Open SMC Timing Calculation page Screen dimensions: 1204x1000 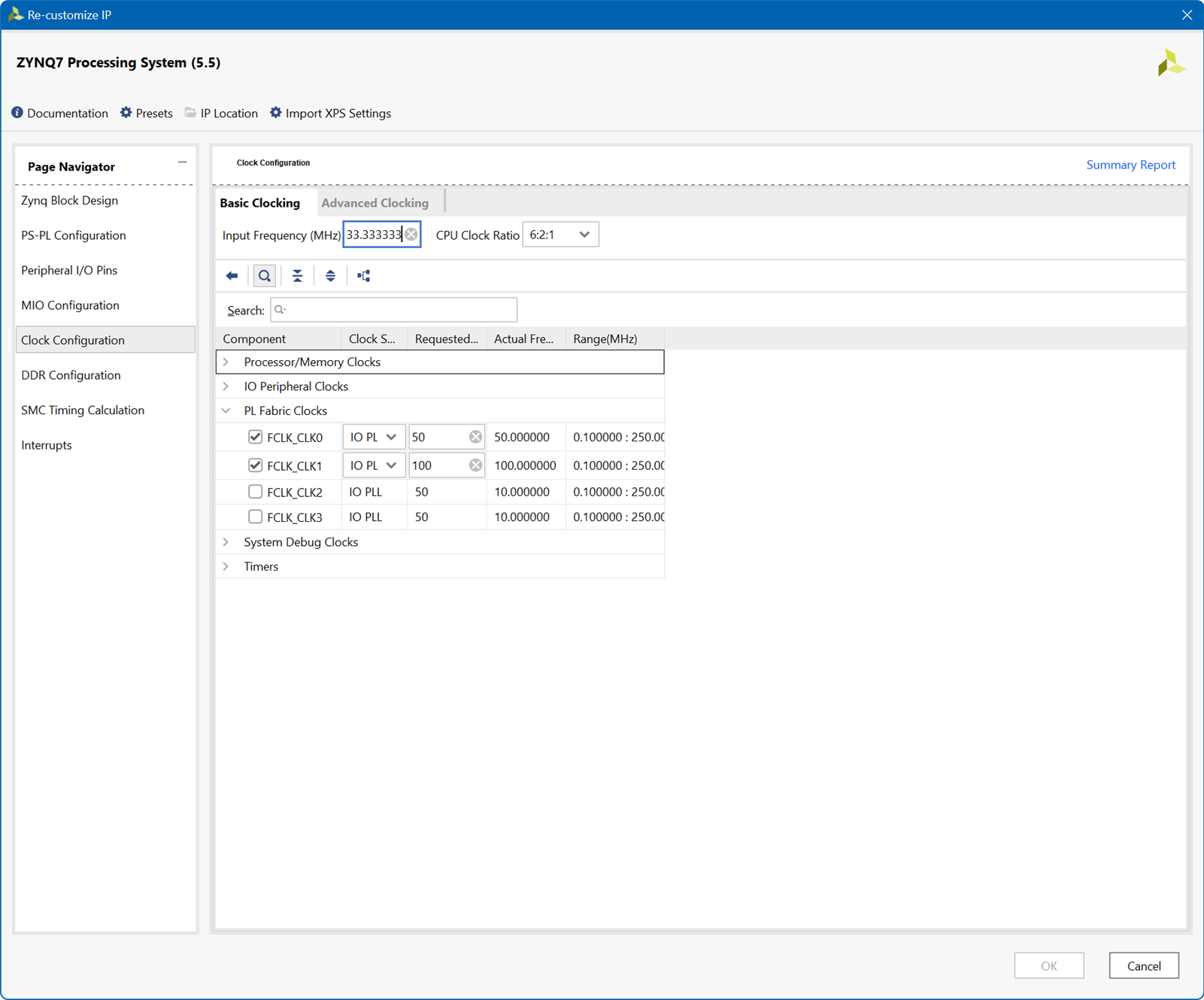pyautogui.click(x=105, y=410)
